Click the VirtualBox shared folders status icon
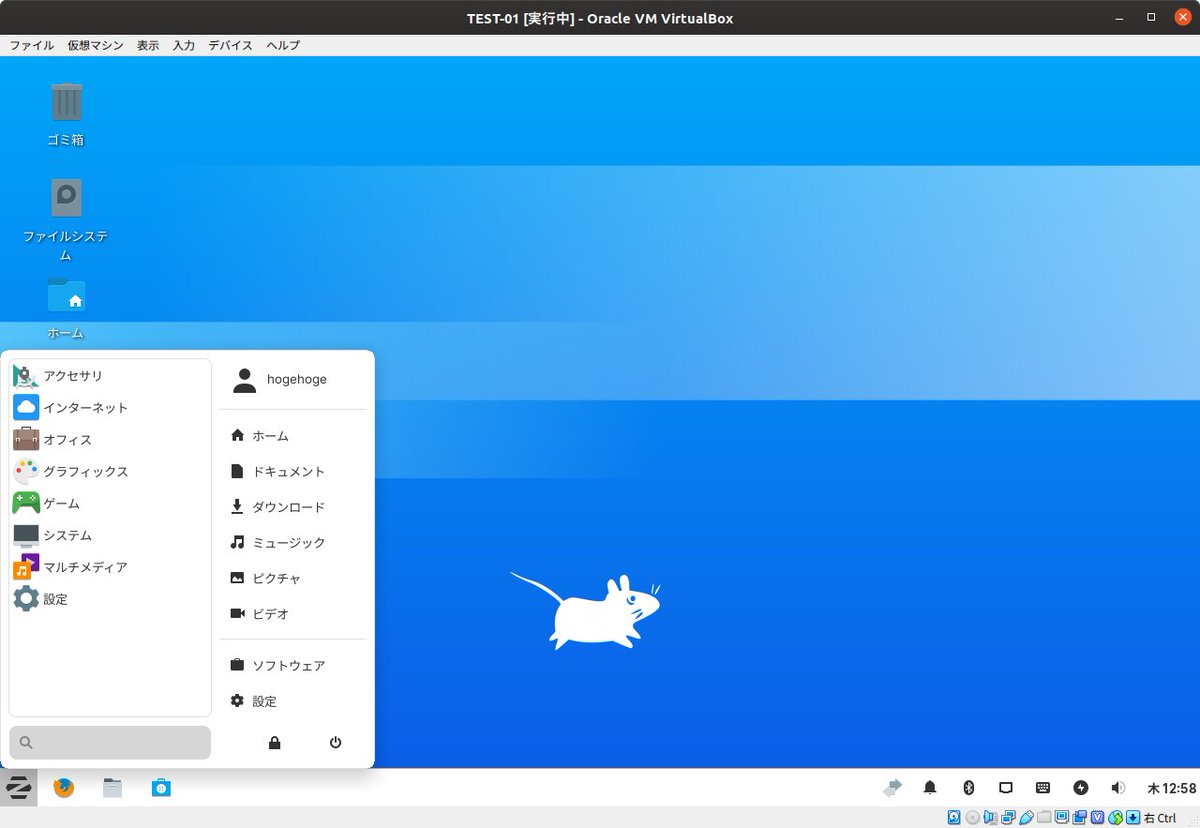 click(x=1044, y=817)
